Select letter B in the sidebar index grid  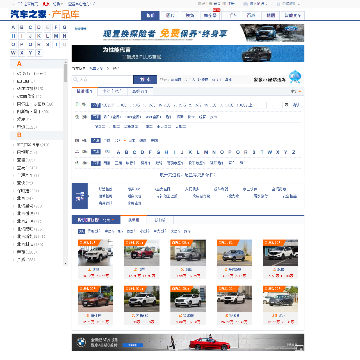click(x=22, y=27)
